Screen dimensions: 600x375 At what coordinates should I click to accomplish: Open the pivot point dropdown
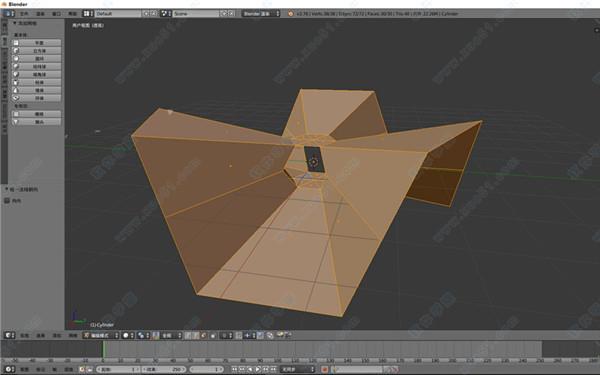pos(143,335)
